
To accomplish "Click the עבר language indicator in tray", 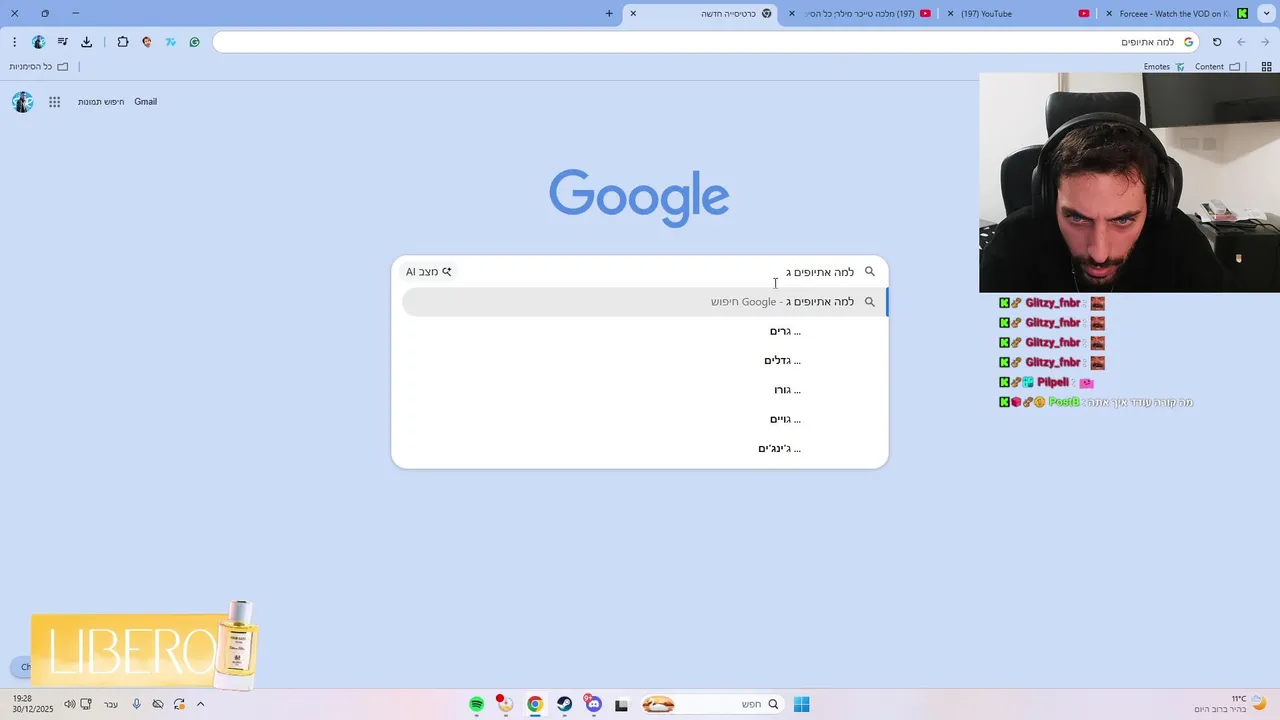I will (111, 704).
